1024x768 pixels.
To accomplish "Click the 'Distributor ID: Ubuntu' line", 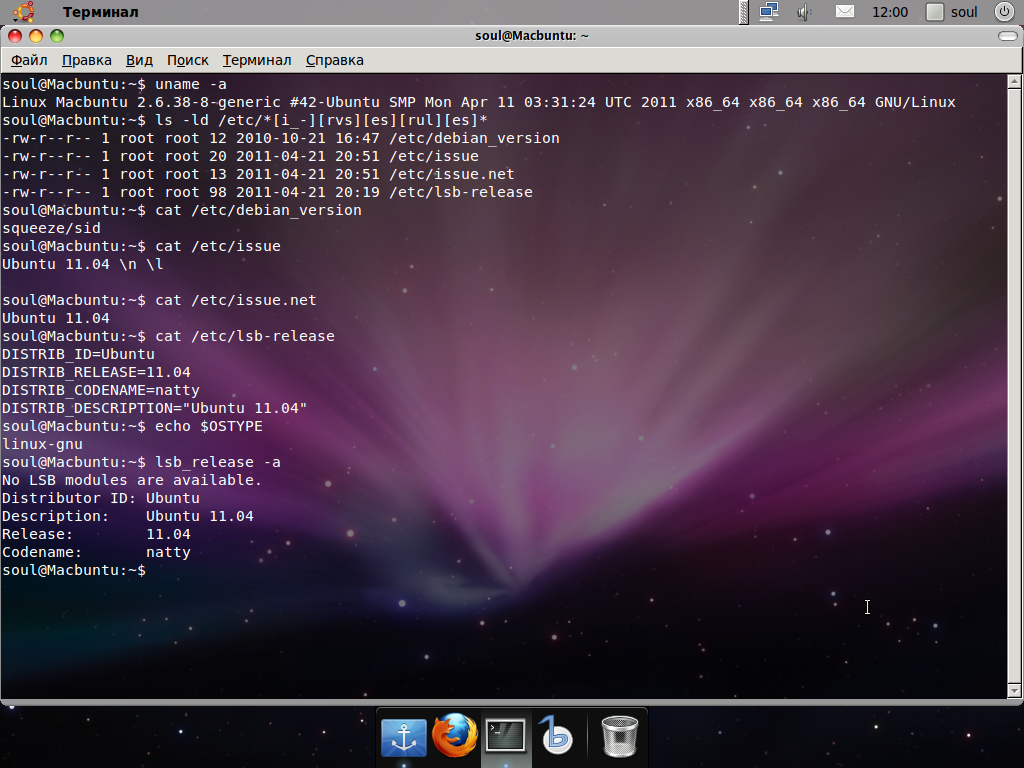I will tap(101, 498).
